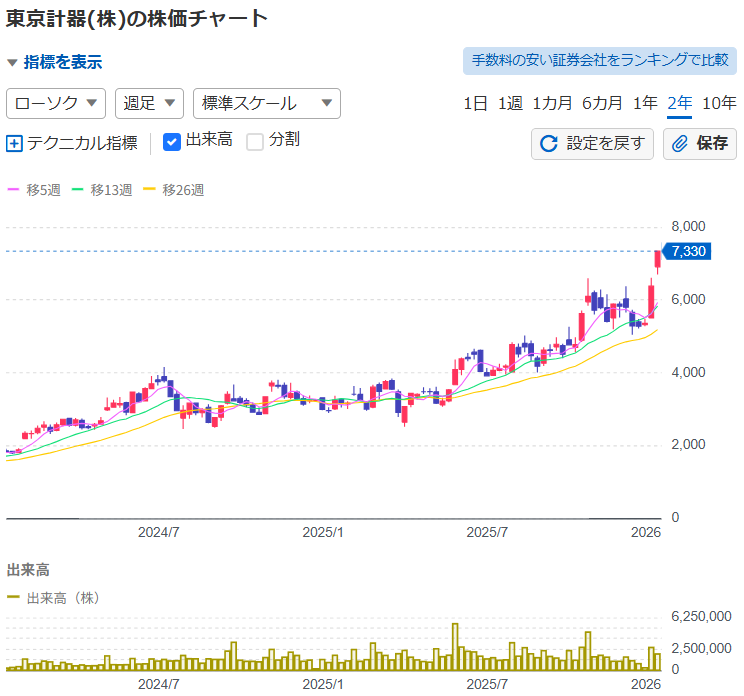
Task: Click the 7,330 current price tag
Action: pos(689,251)
